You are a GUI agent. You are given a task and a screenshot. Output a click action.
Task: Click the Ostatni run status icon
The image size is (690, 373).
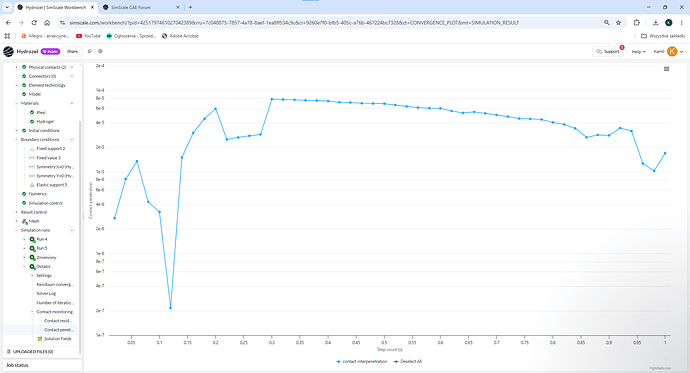(32, 267)
